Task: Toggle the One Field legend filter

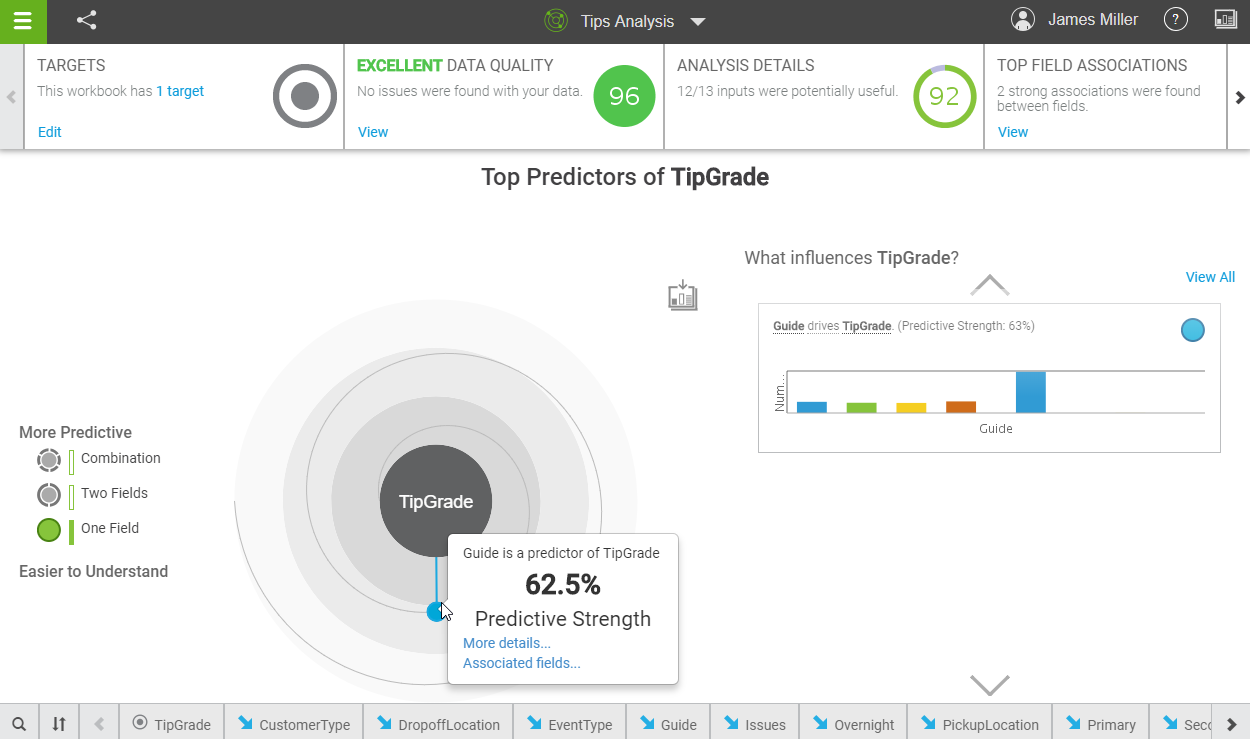Action: [x=49, y=530]
